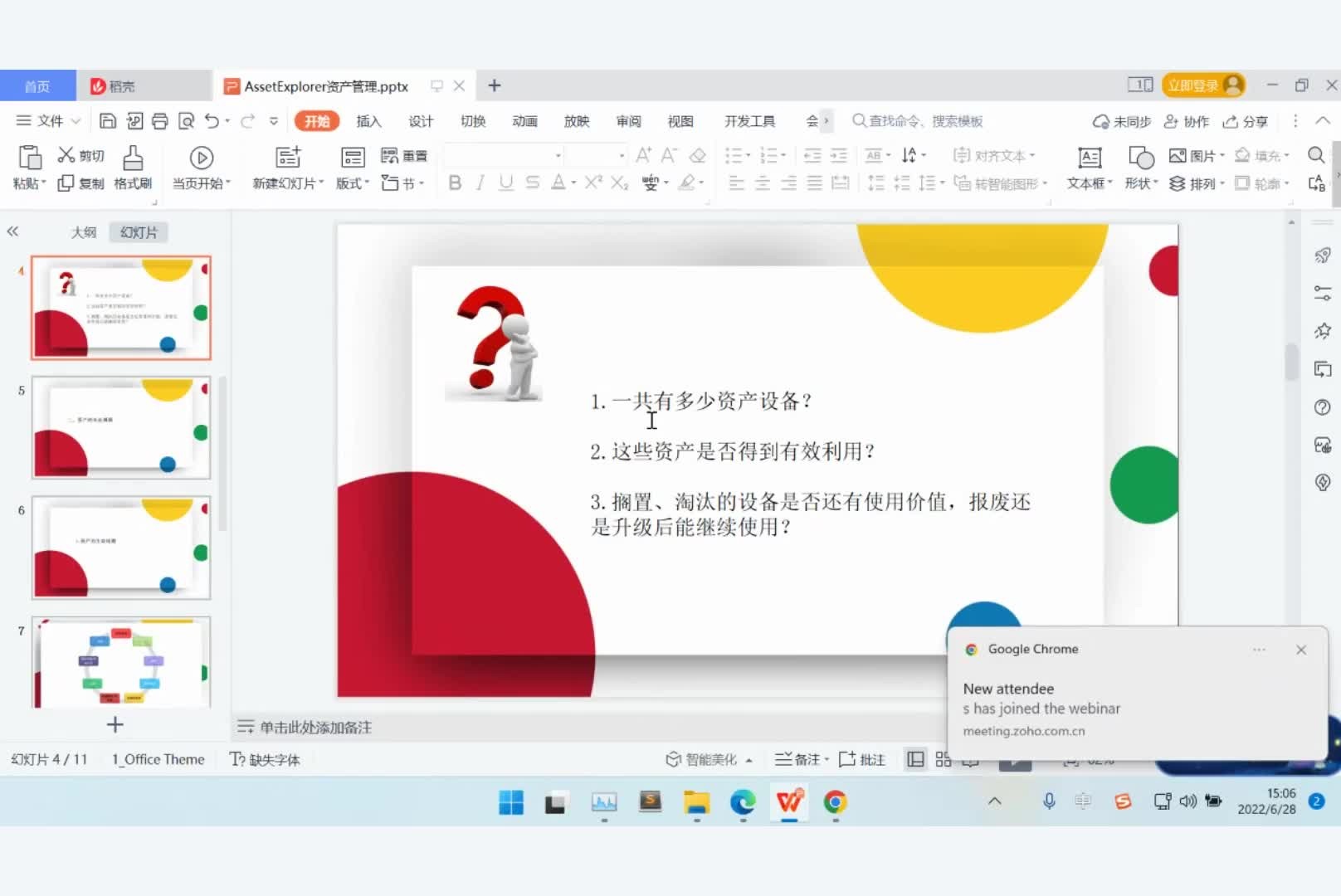Click the Comment (批注) button in status bar
Viewport: 1341px width, 896px height.
point(862,759)
